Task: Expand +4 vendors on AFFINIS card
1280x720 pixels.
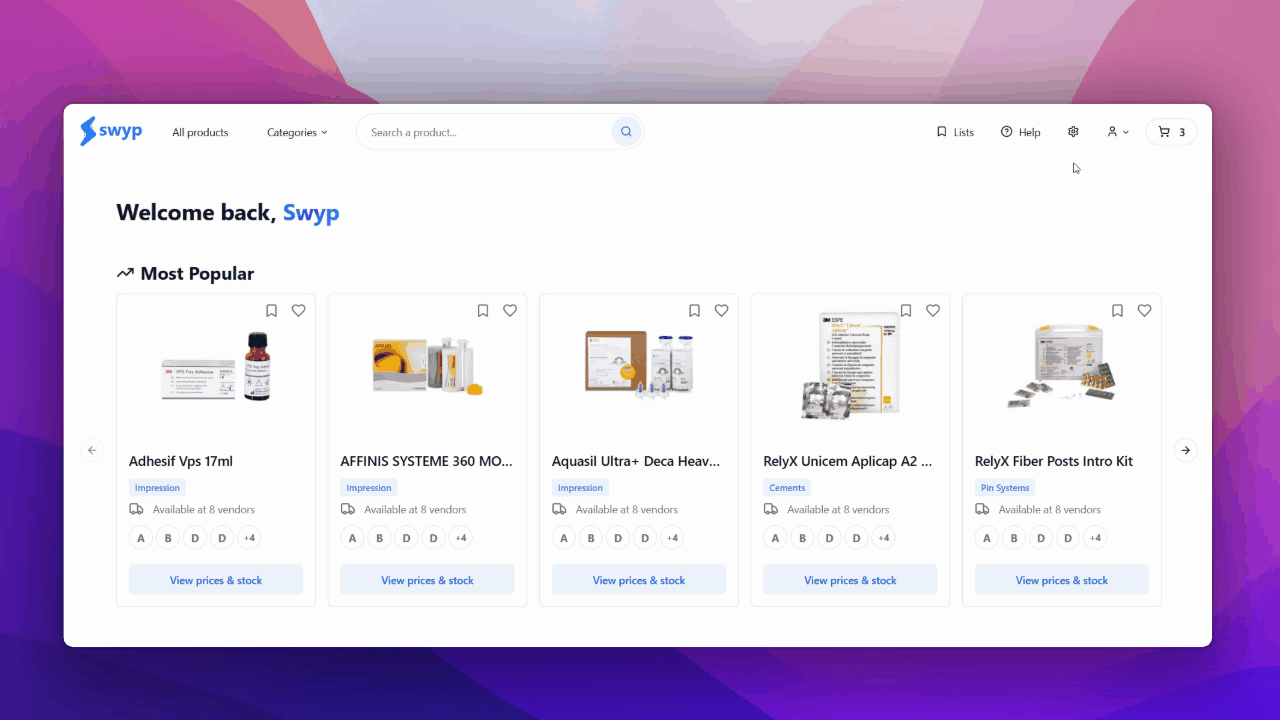Action: tap(460, 538)
